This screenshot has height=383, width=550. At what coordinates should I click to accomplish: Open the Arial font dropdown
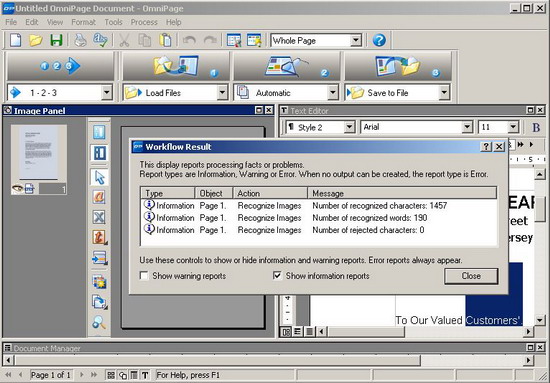pos(467,127)
